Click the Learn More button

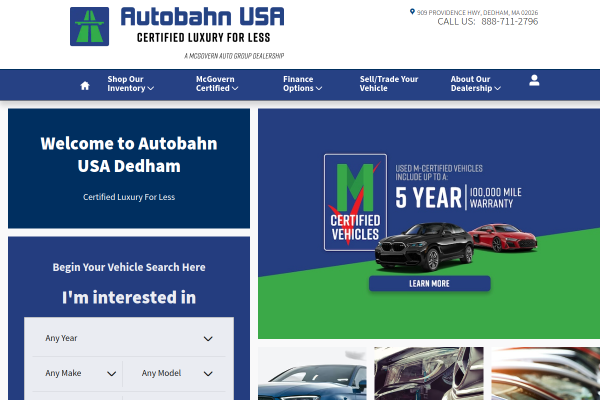tap(429, 284)
